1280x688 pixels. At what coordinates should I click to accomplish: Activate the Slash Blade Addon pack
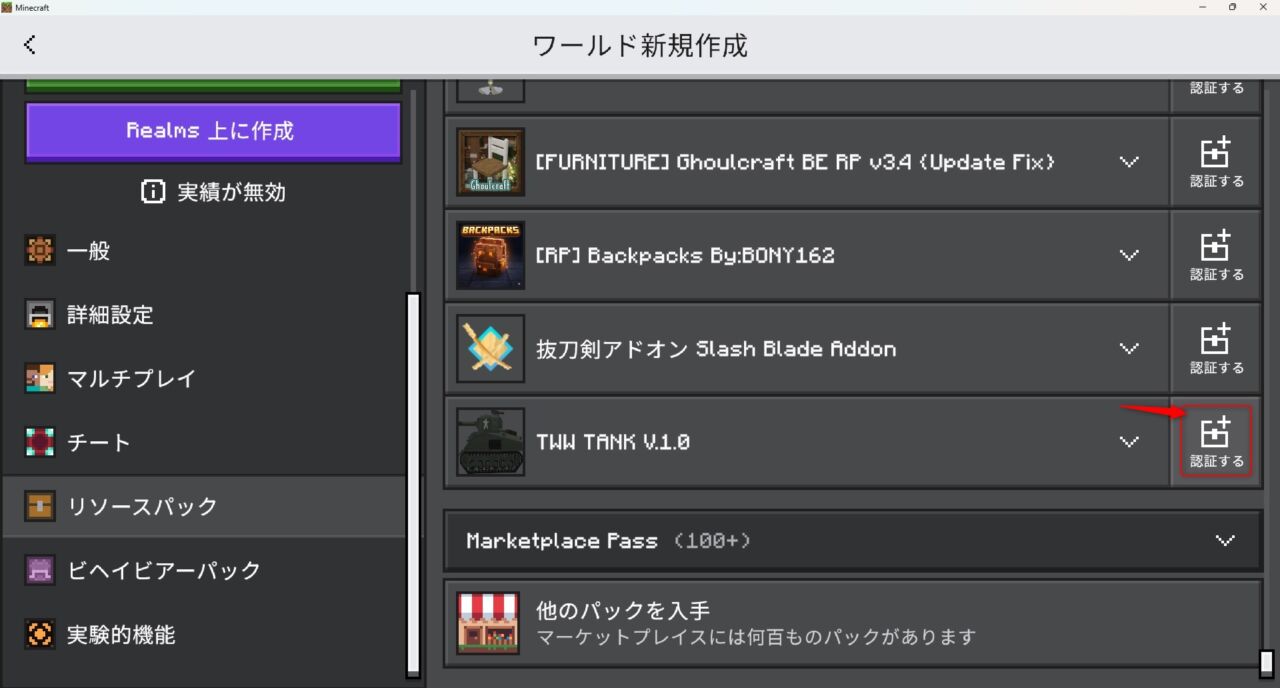point(1216,348)
